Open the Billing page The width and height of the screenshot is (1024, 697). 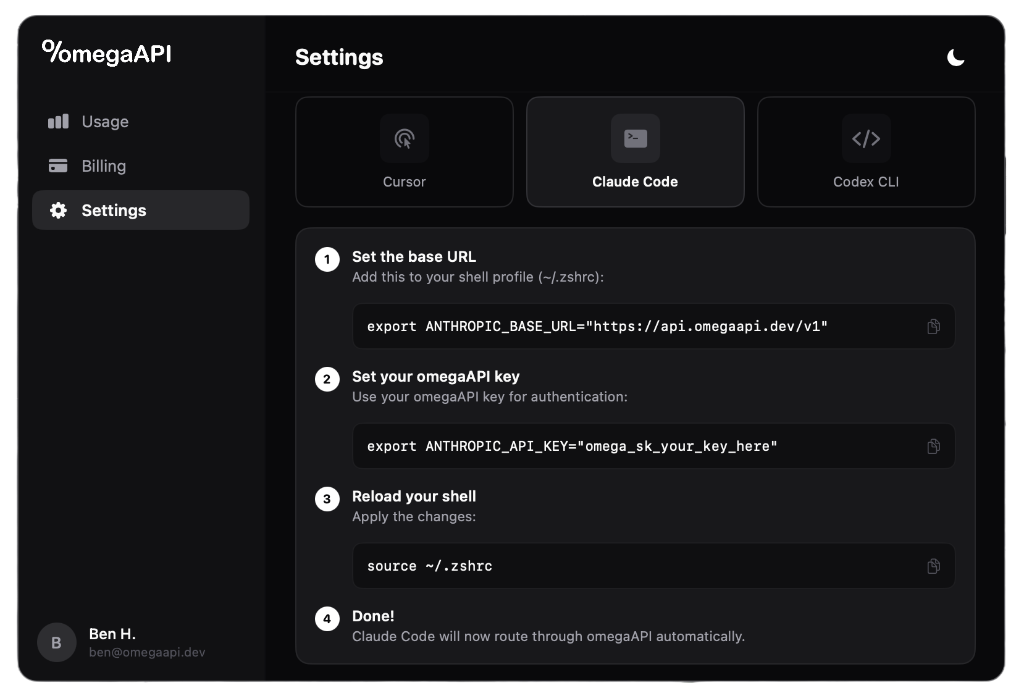[140, 166]
